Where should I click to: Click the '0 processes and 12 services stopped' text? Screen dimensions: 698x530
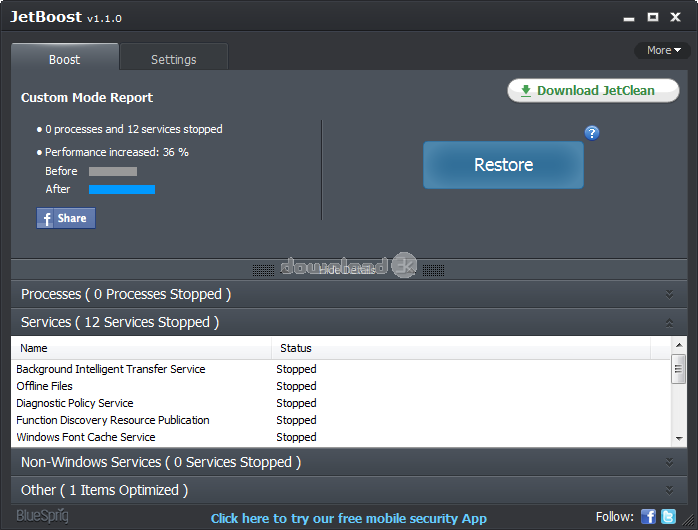coord(134,129)
